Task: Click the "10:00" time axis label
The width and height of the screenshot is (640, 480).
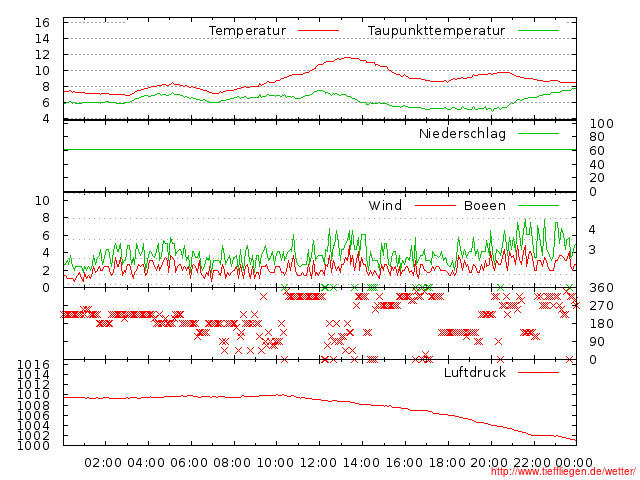Action: point(275,463)
